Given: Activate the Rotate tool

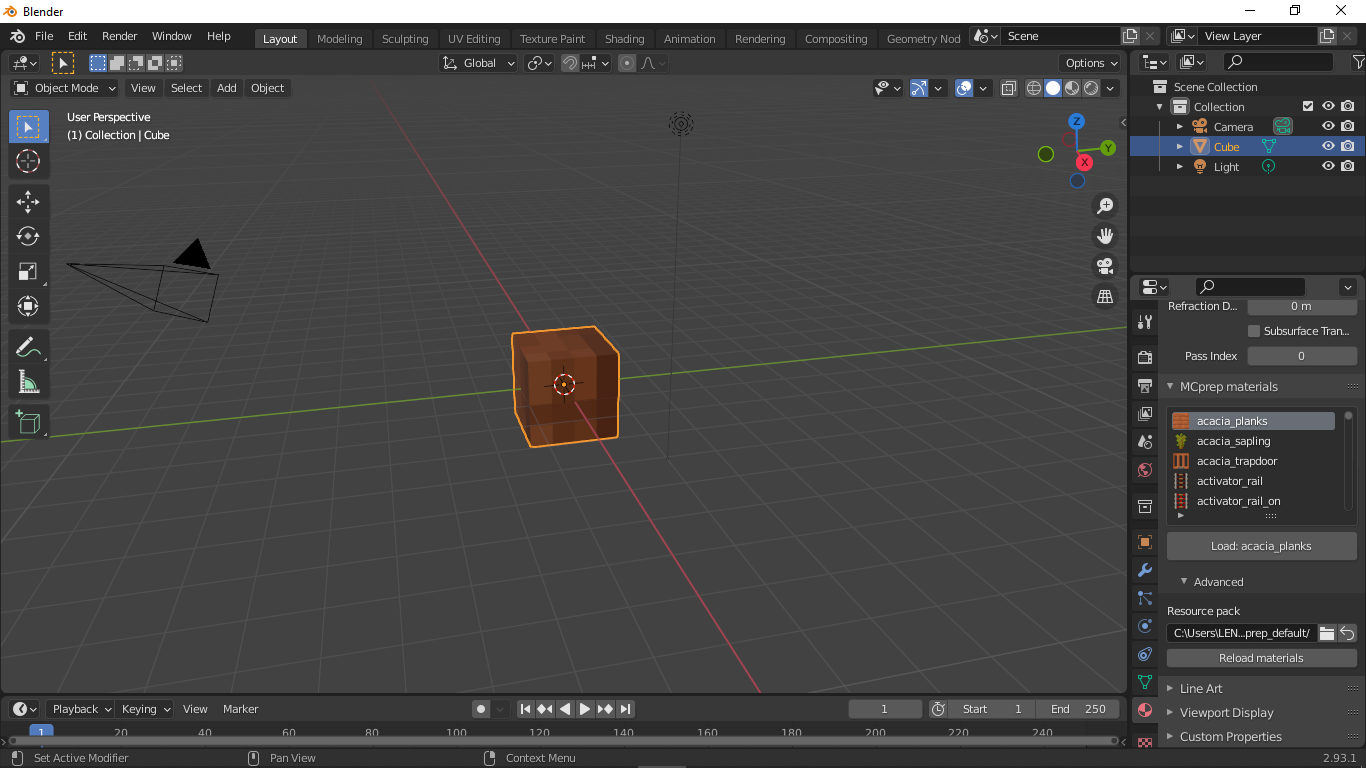Looking at the screenshot, I should 28,237.
